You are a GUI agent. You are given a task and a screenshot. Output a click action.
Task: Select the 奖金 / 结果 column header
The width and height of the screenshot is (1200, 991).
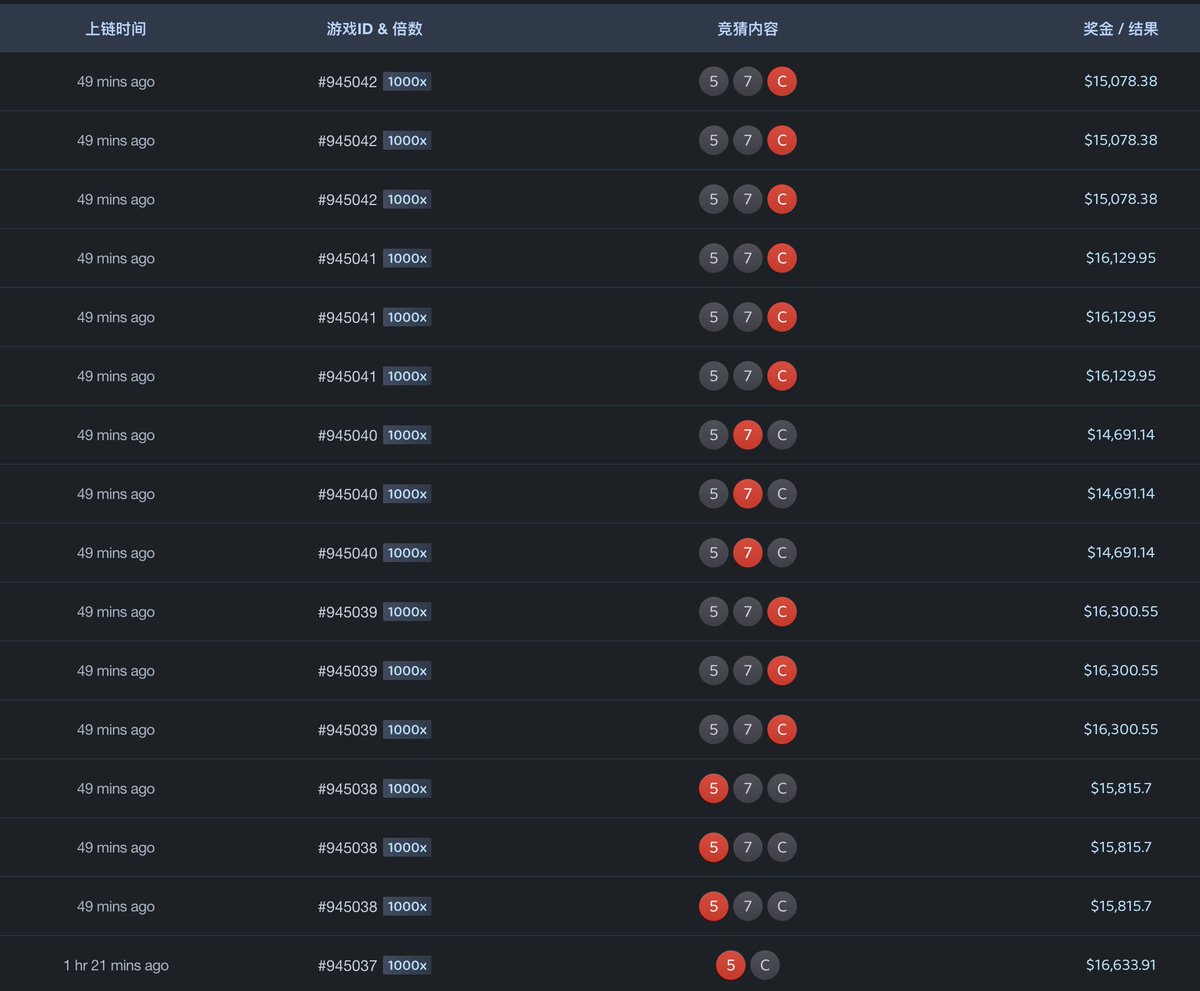(1121, 29)
